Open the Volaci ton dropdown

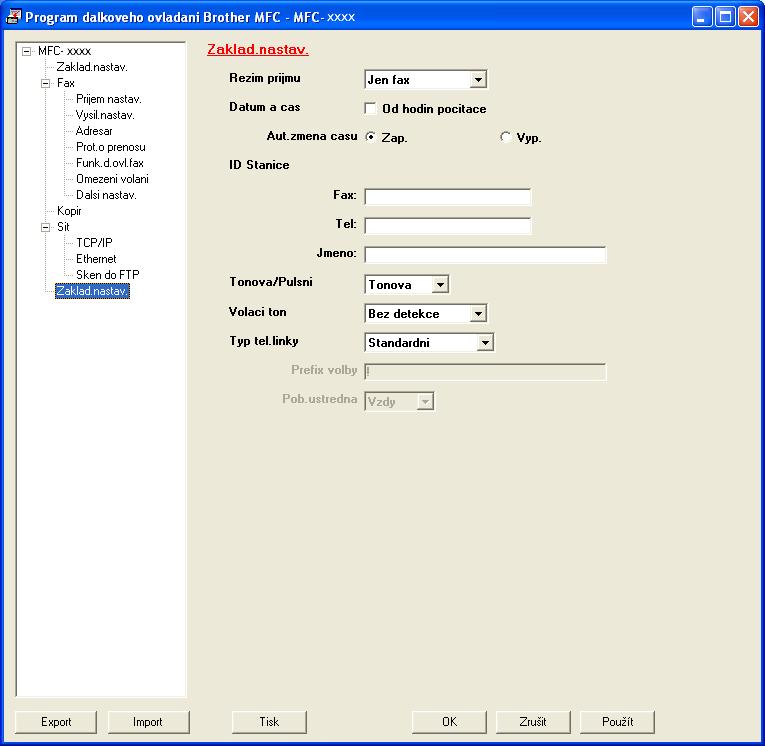(478, 314)
